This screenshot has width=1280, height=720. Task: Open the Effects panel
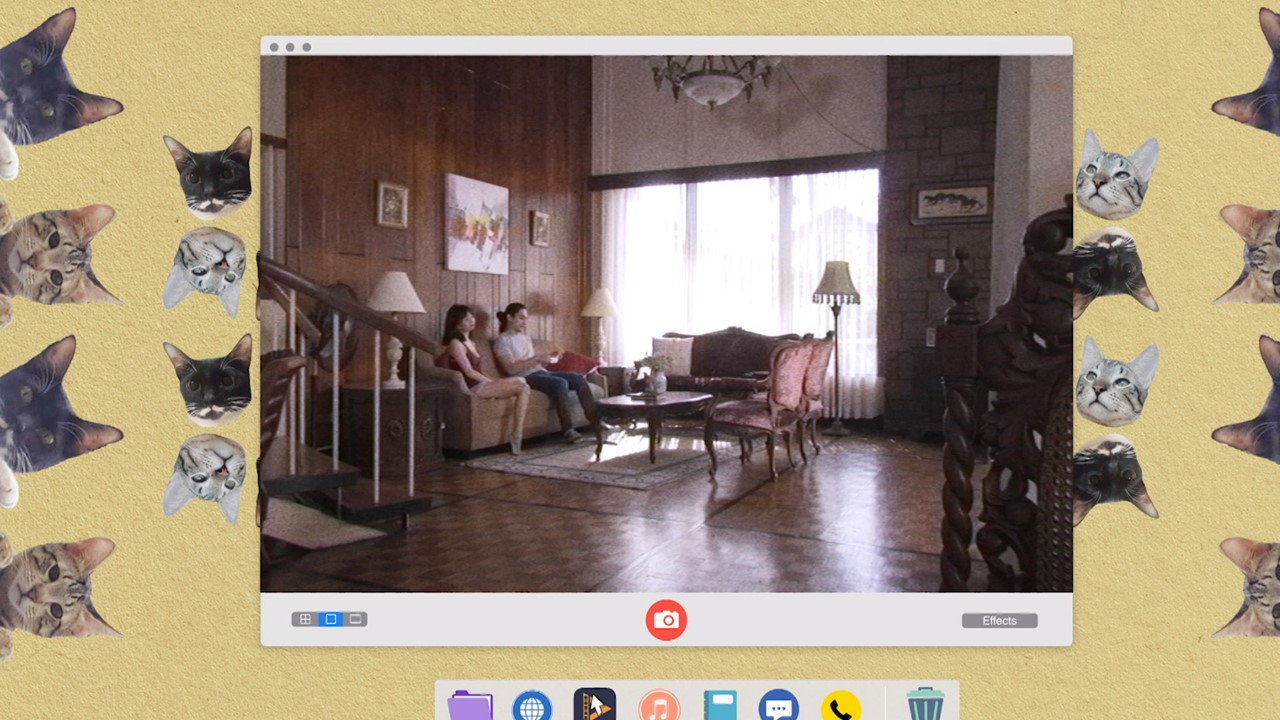999,620
